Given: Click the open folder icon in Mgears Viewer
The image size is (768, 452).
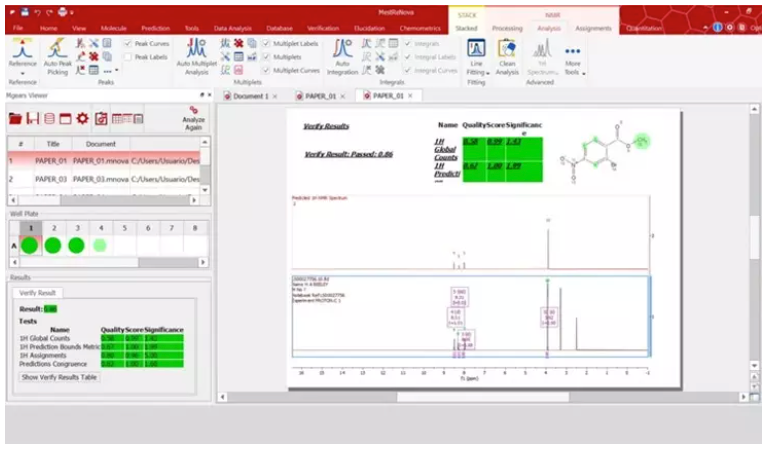Looking at the screenshot, I should tap(15, 119).
